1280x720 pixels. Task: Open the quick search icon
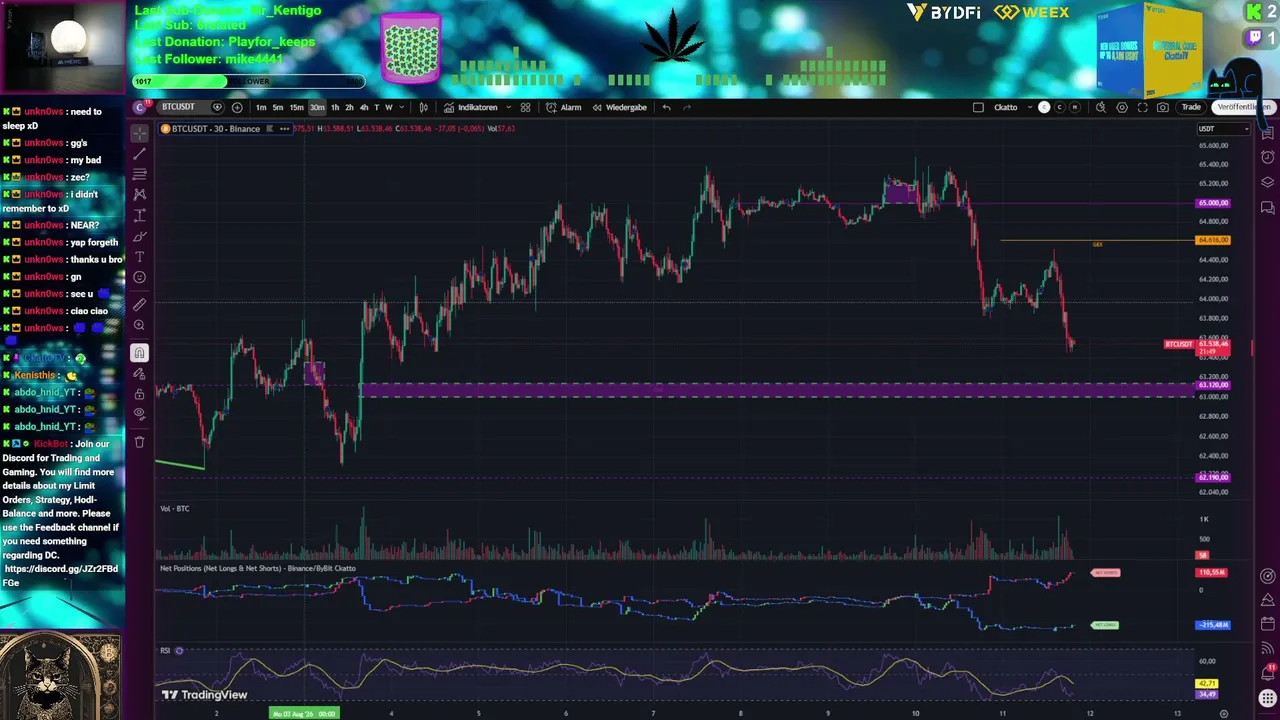[x=1101, y=107]
